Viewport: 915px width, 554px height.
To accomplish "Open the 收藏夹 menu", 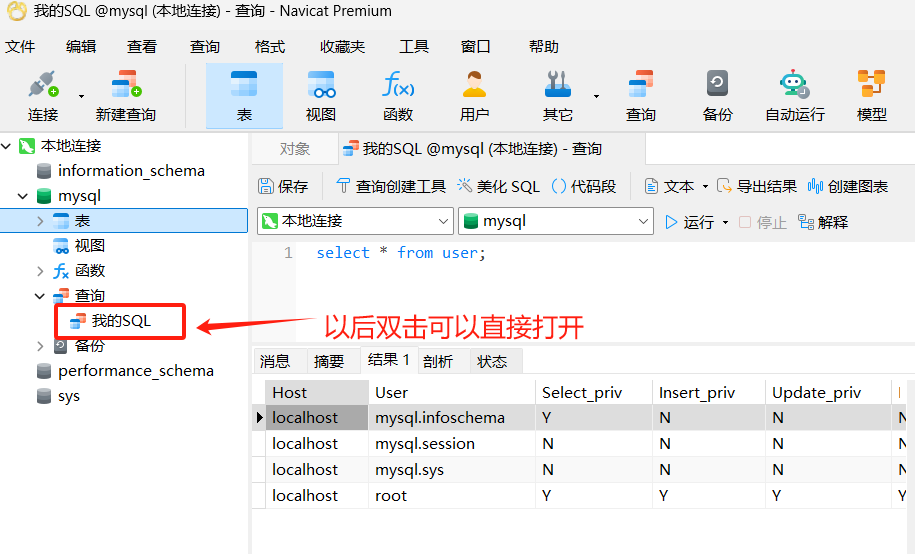I will pos(342,47).
